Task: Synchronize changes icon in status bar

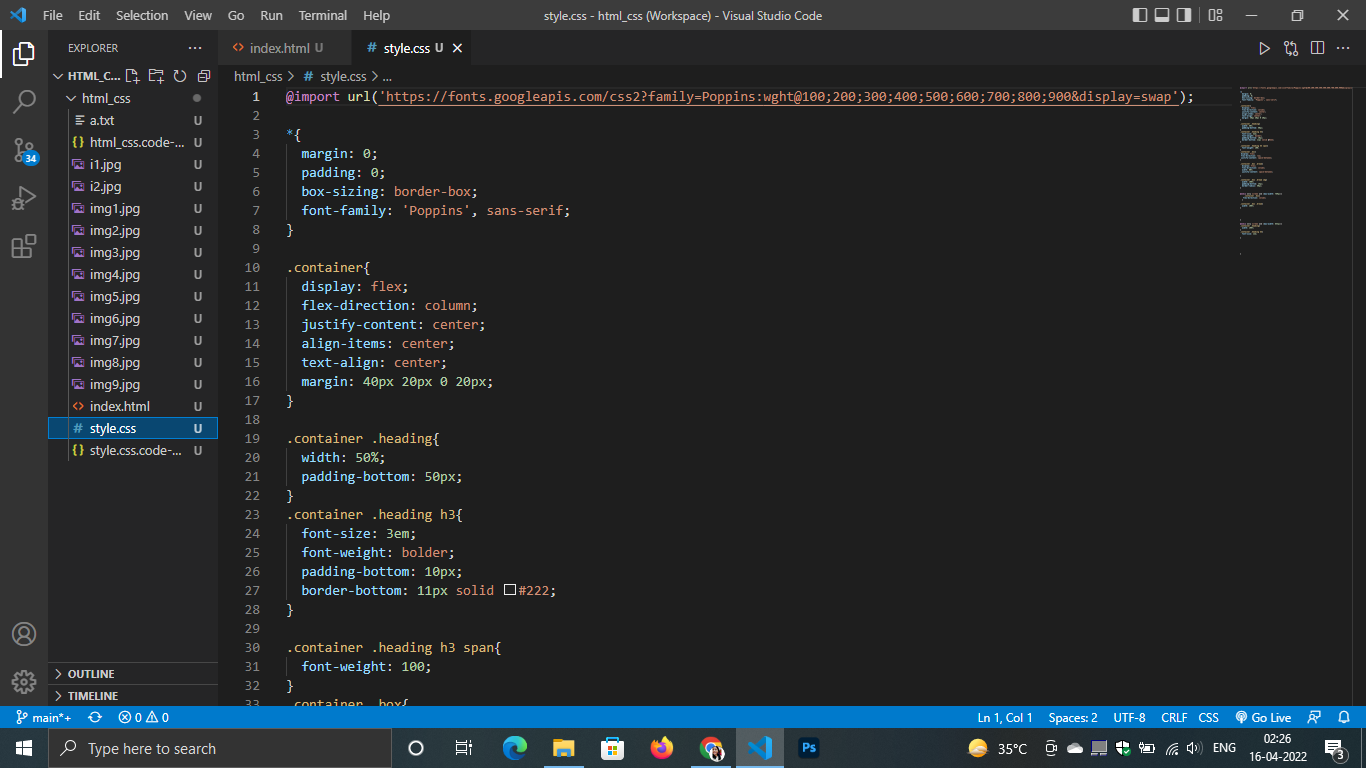Action: pyautogui.click(x=95, y=718)
